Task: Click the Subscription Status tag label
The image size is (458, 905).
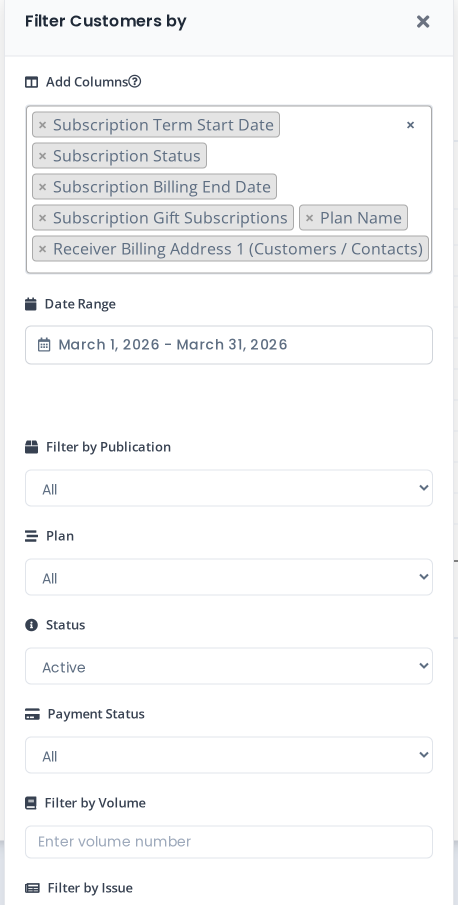Action: coord(126,156)
